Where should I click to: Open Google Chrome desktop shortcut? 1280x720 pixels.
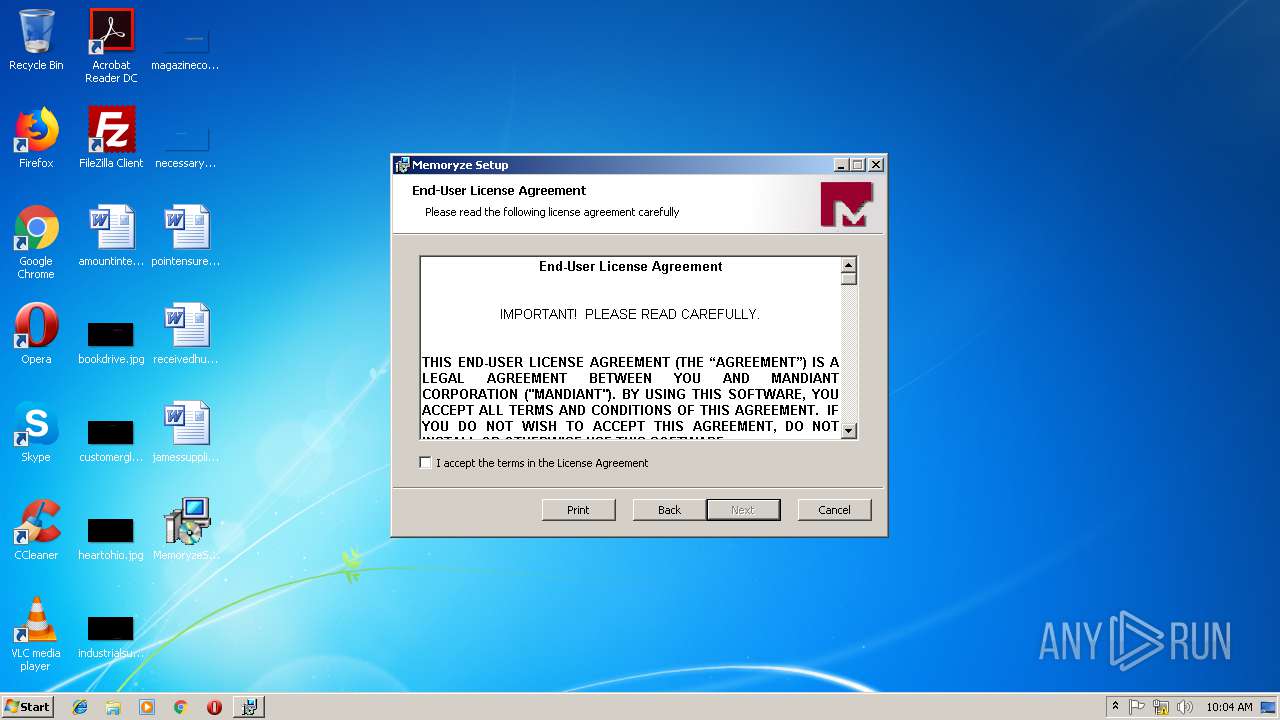(x=36, y=242)
